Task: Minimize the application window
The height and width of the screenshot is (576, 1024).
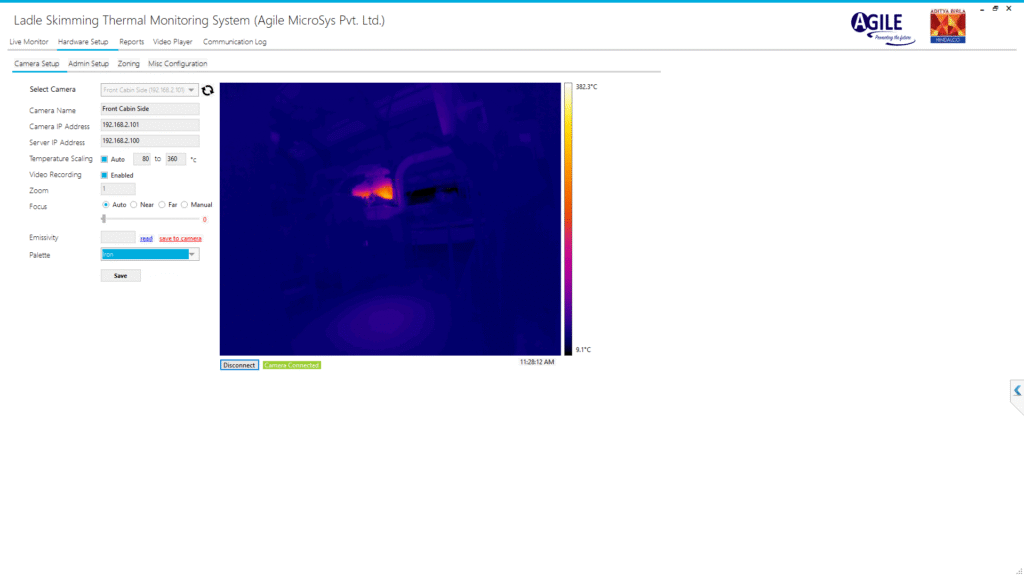Action: (982, 9)
